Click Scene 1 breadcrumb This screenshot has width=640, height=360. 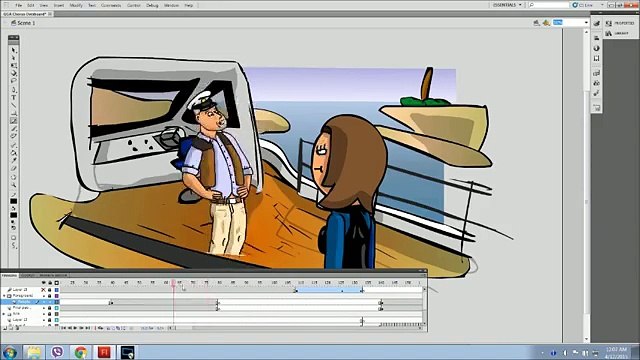23,23
